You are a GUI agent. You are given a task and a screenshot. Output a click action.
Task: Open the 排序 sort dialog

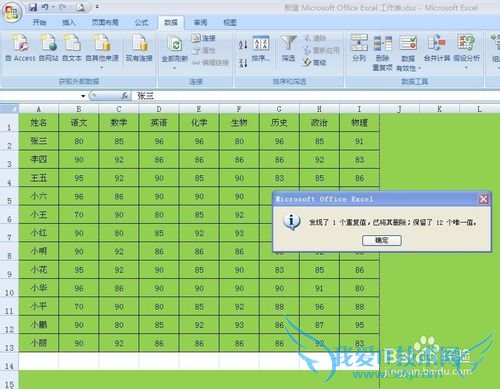[261, 48]
